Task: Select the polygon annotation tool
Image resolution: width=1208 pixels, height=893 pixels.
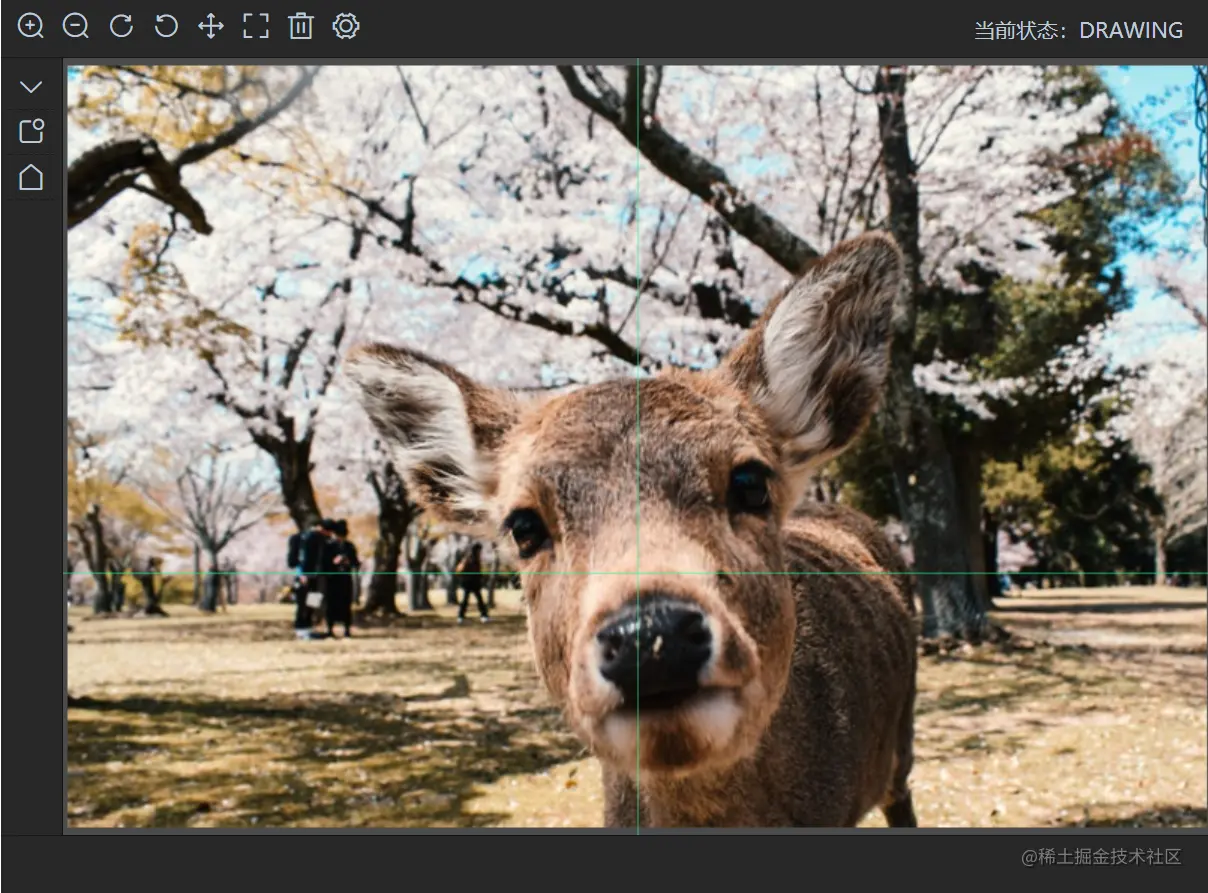Action: 31,177
